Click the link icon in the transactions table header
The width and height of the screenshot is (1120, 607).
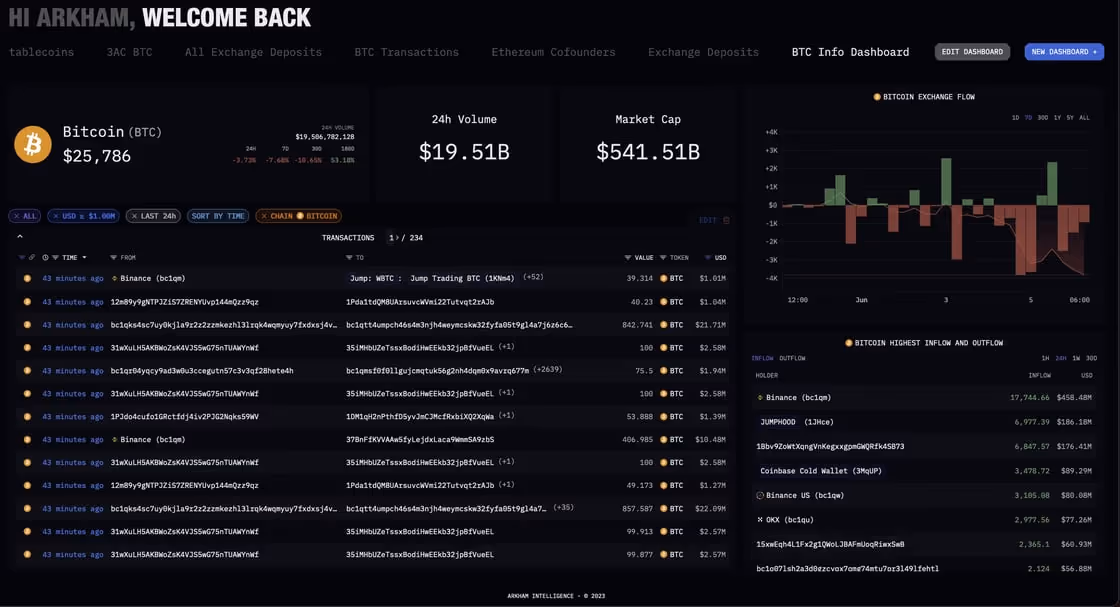[32, 258]
